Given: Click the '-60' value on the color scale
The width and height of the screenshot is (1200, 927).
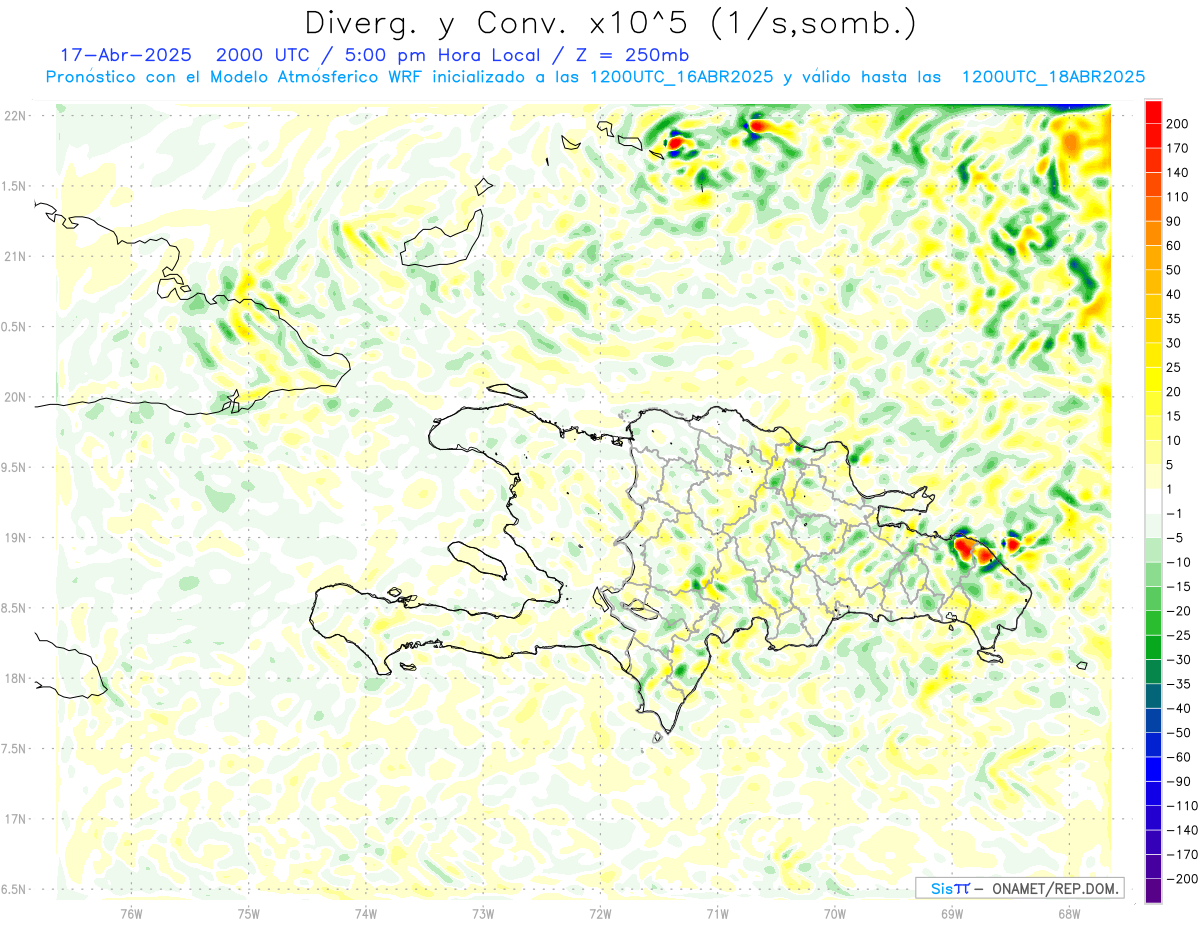Looking at the screenshot, I should click(1177, 757).
